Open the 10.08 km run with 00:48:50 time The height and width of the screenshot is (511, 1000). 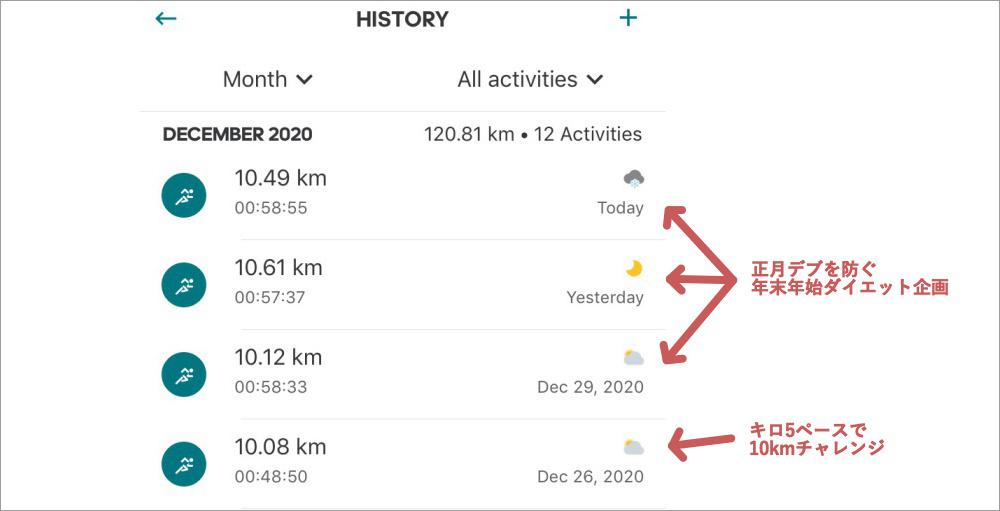click(403, 464)
